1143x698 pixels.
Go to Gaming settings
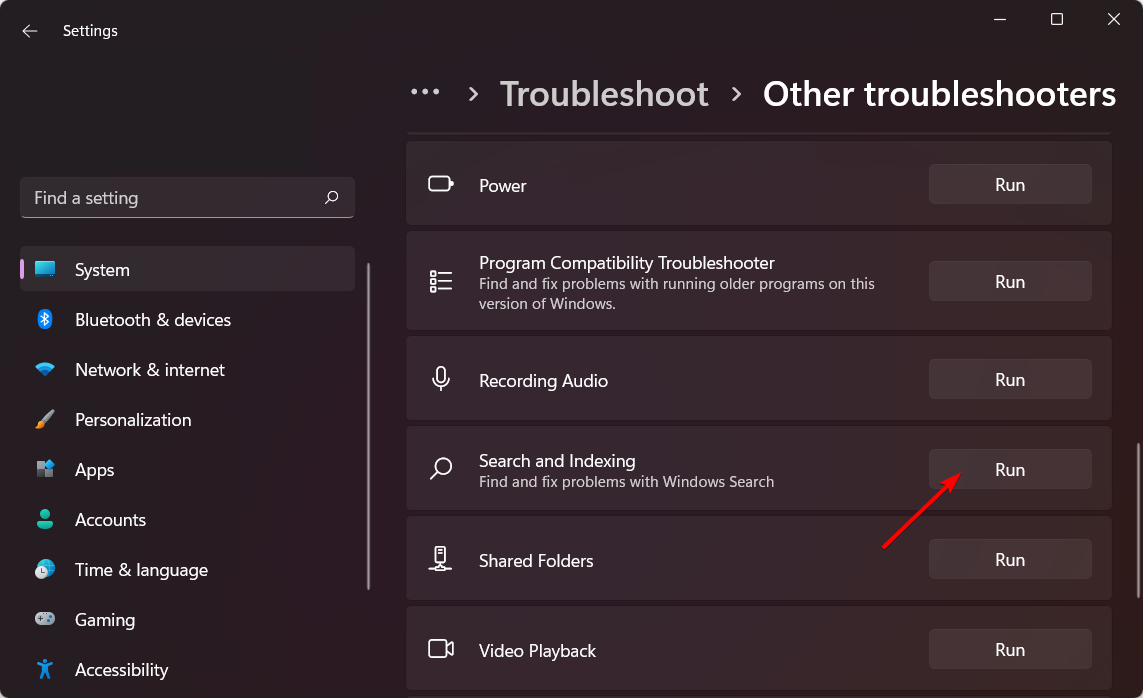pyautogui.click(x=187, y=619)
